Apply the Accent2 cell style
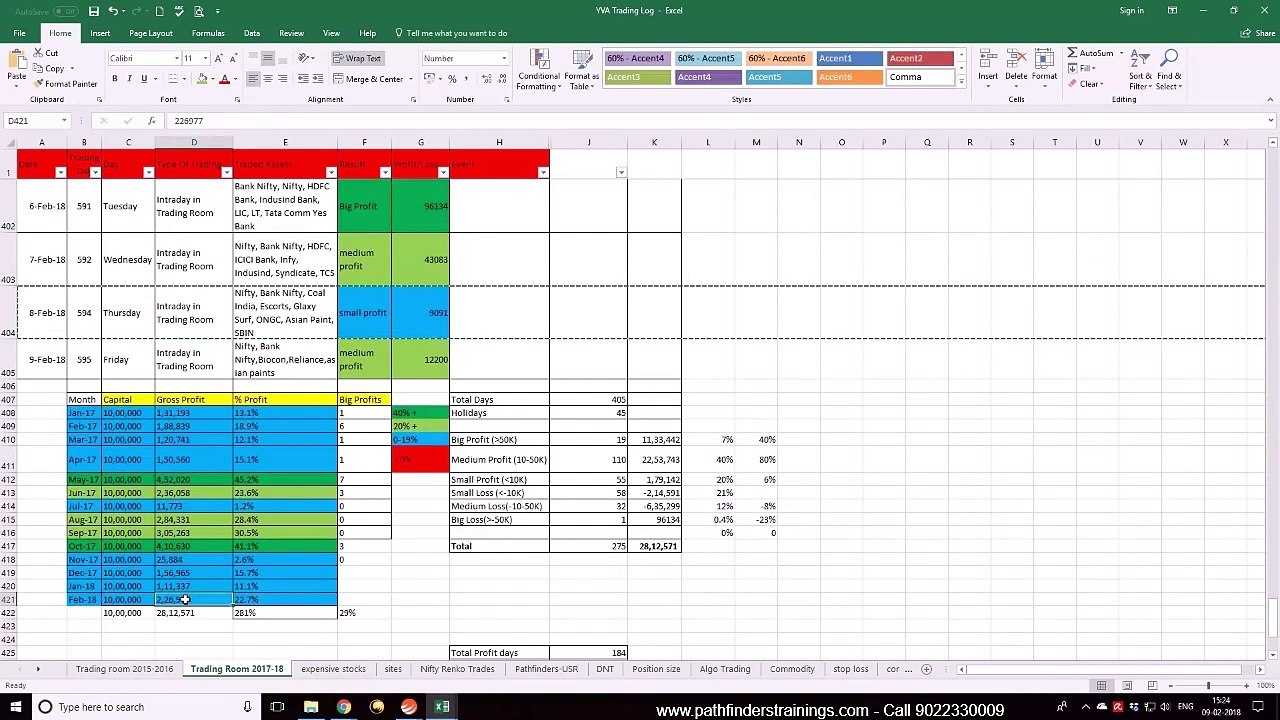Viewport: 1280px width, 720px height. 919,58
